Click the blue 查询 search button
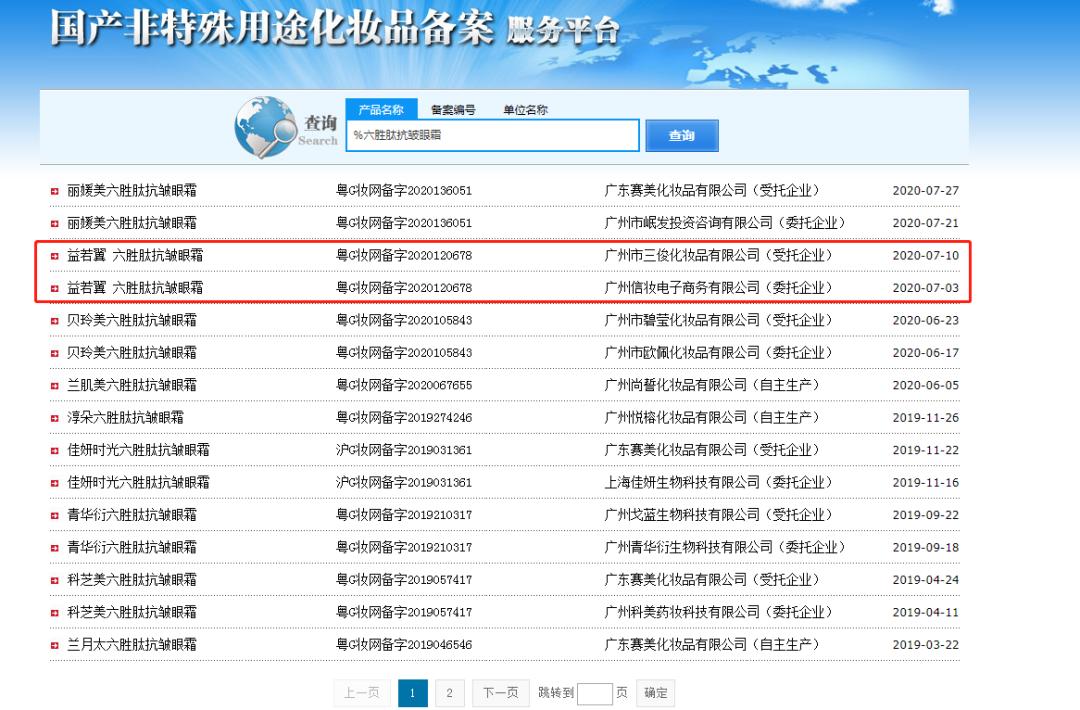This screenshot has height=710, width=1080. [x=682, y=136]
